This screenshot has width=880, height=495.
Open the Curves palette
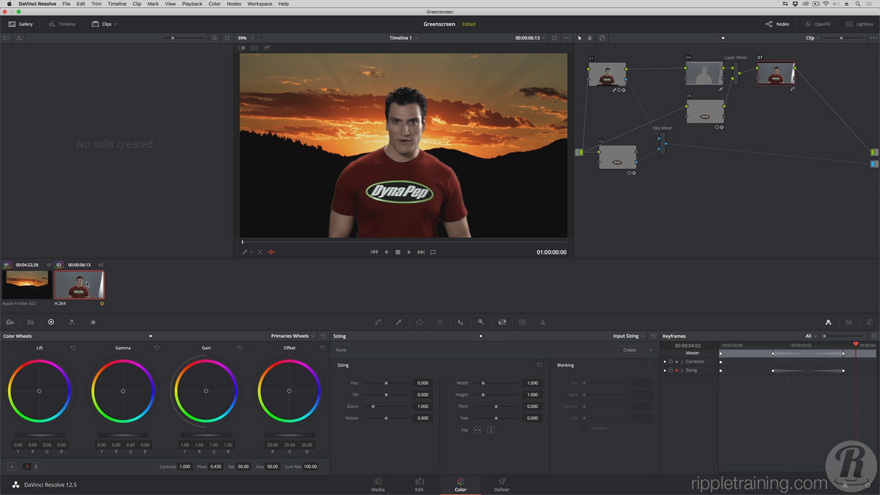(x=378, y=322)
